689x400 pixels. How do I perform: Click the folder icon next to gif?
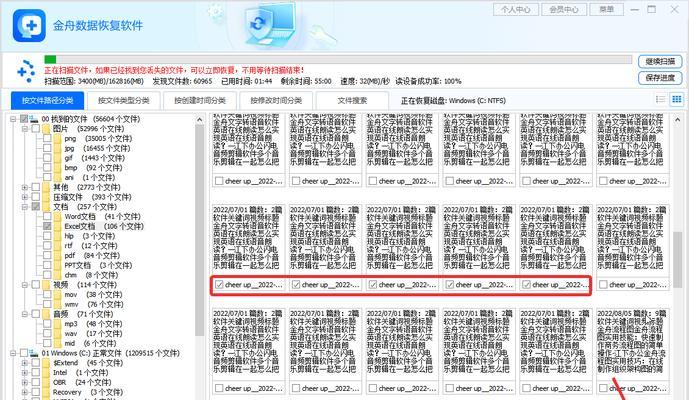tap(58, 158)
